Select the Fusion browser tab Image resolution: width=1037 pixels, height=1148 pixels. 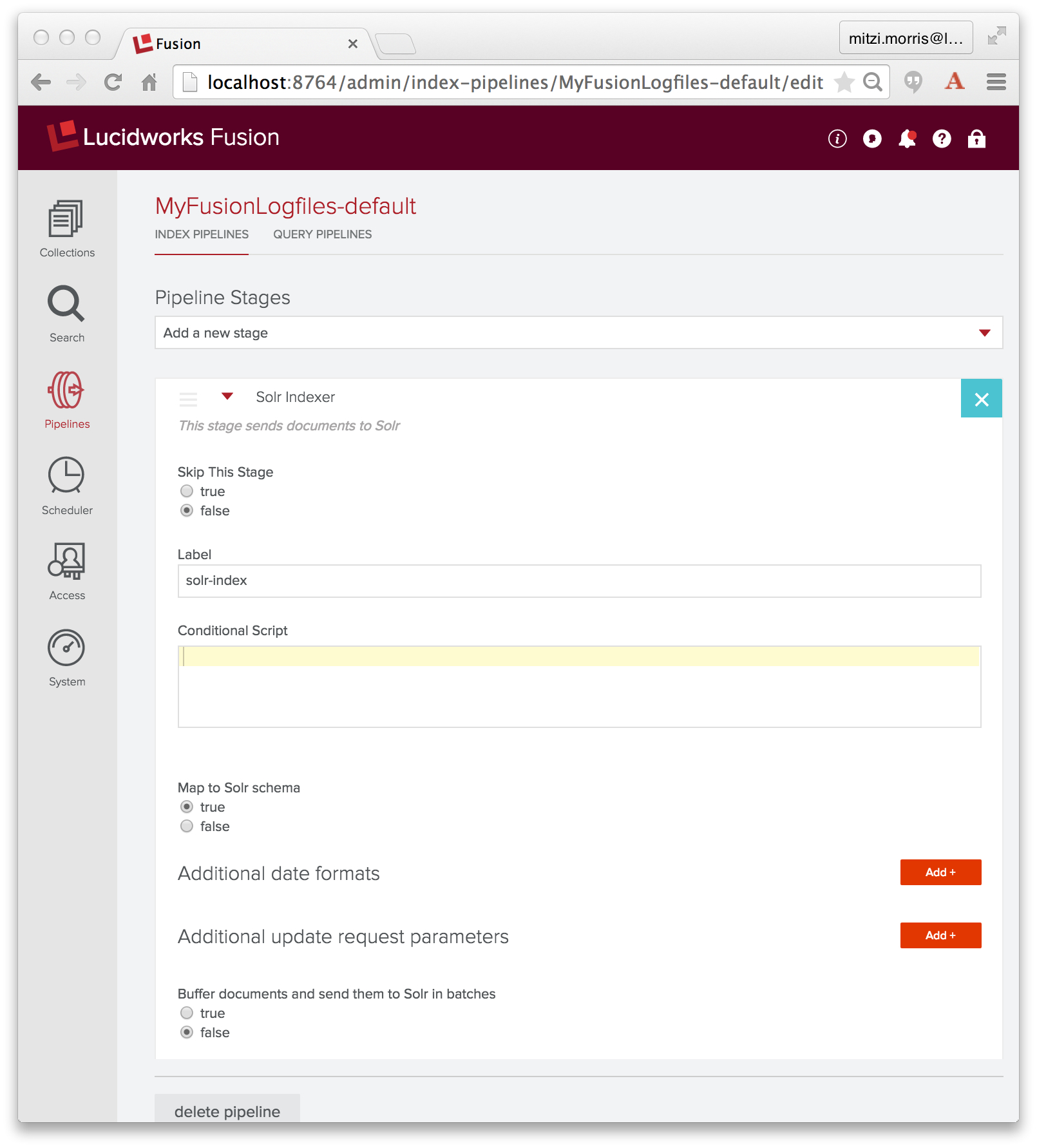click(x=245, y=44)
